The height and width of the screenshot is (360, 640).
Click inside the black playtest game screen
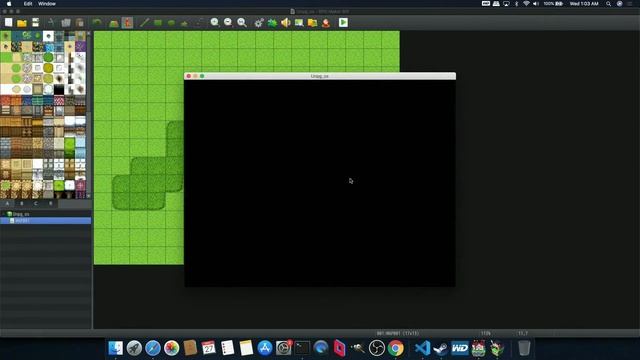click(x=320, y=183)
